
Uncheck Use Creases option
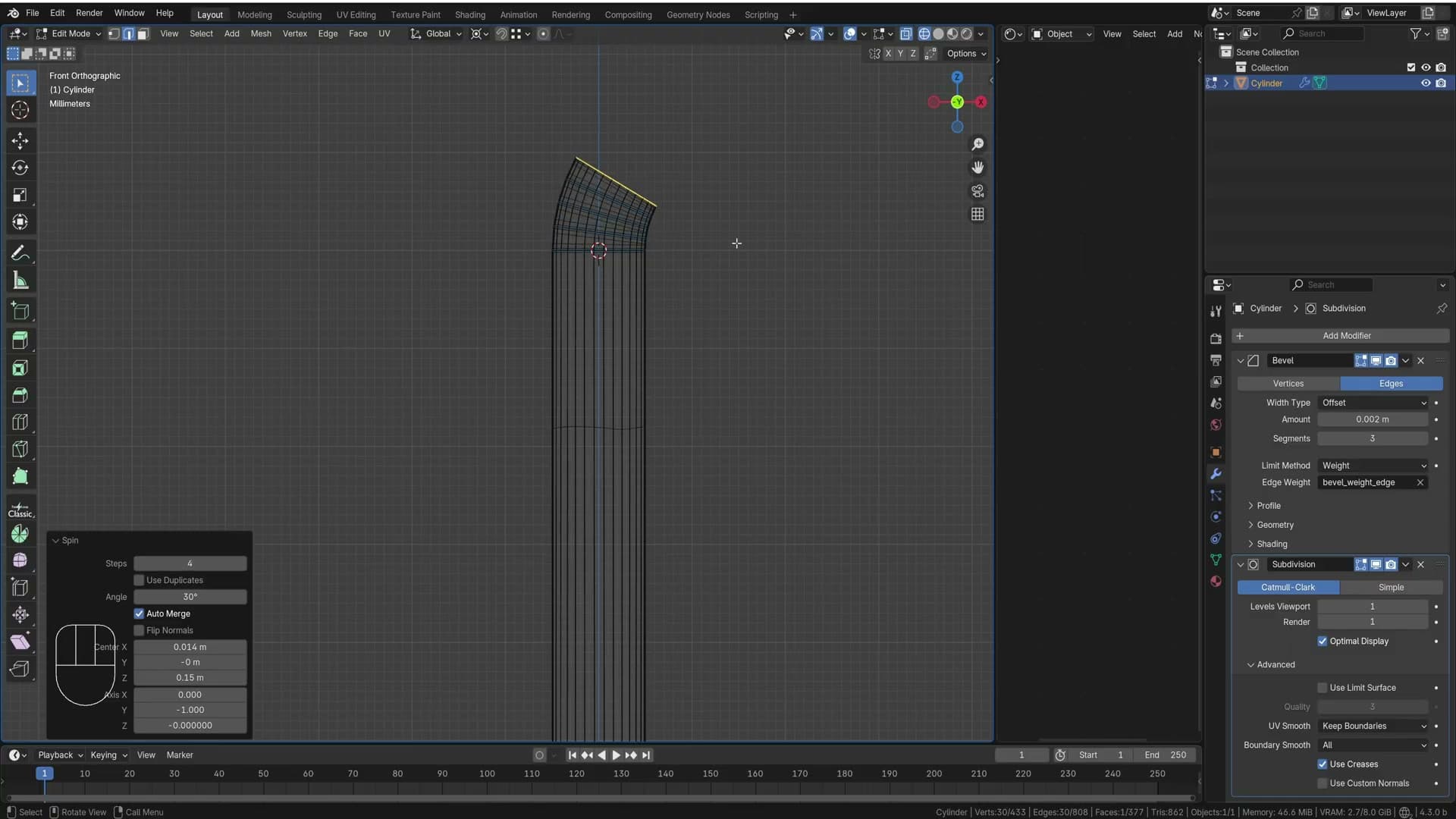(x=1323, y=764)
